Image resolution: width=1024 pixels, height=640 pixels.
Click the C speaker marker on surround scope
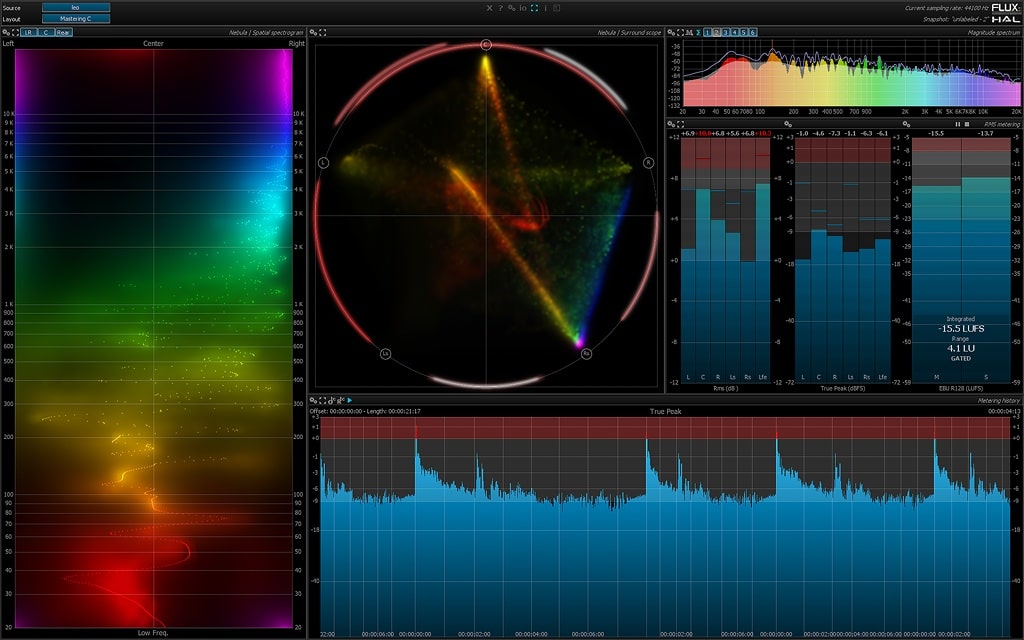[486, 45]
